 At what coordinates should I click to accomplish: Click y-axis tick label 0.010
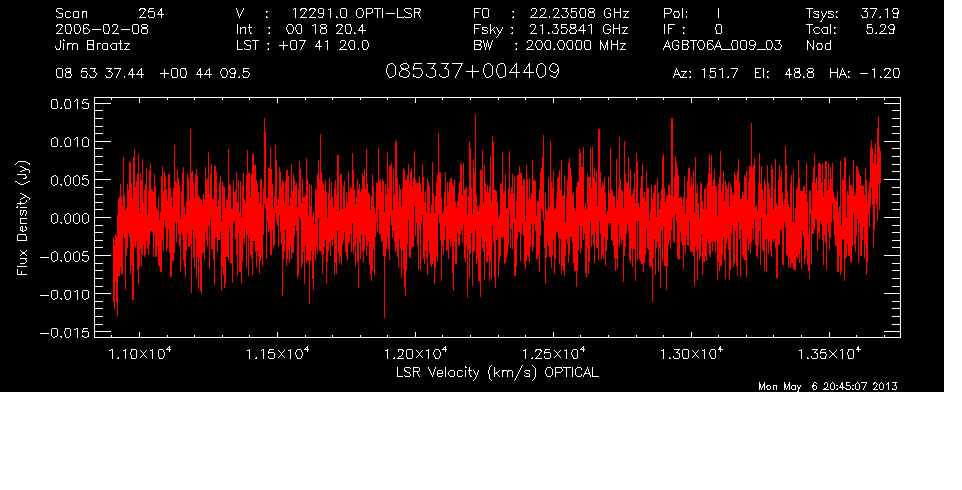pyautogui.click(x=69, y=142)
